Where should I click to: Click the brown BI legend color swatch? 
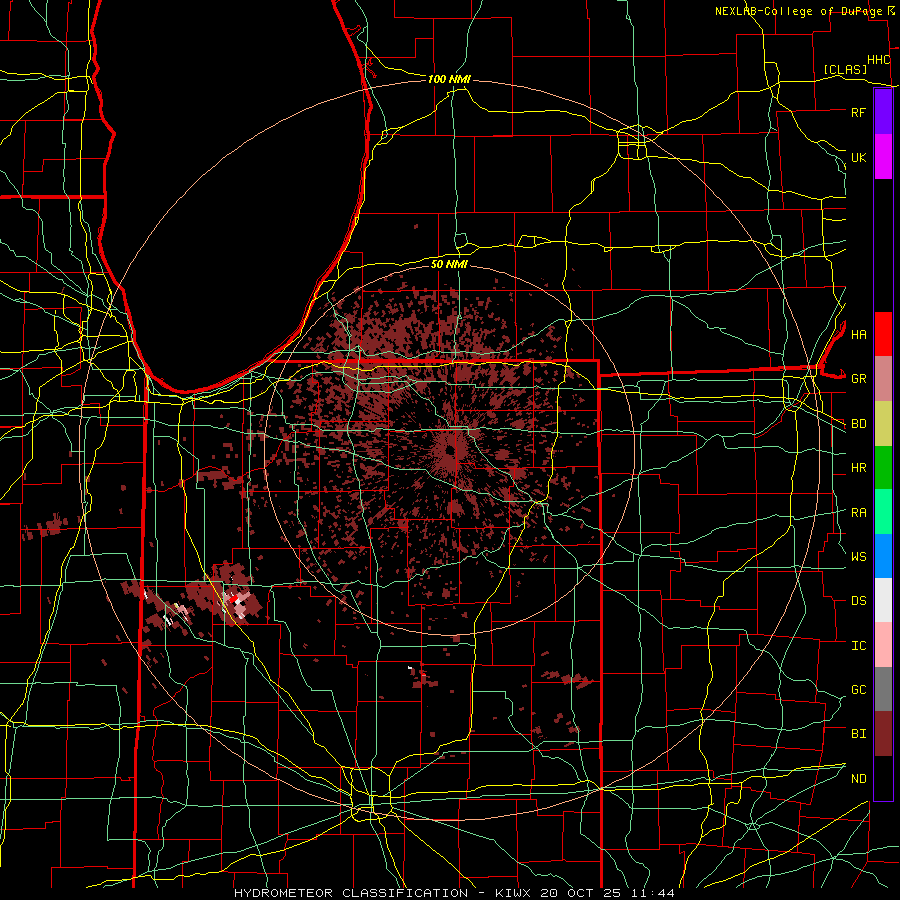click(883, 734)
